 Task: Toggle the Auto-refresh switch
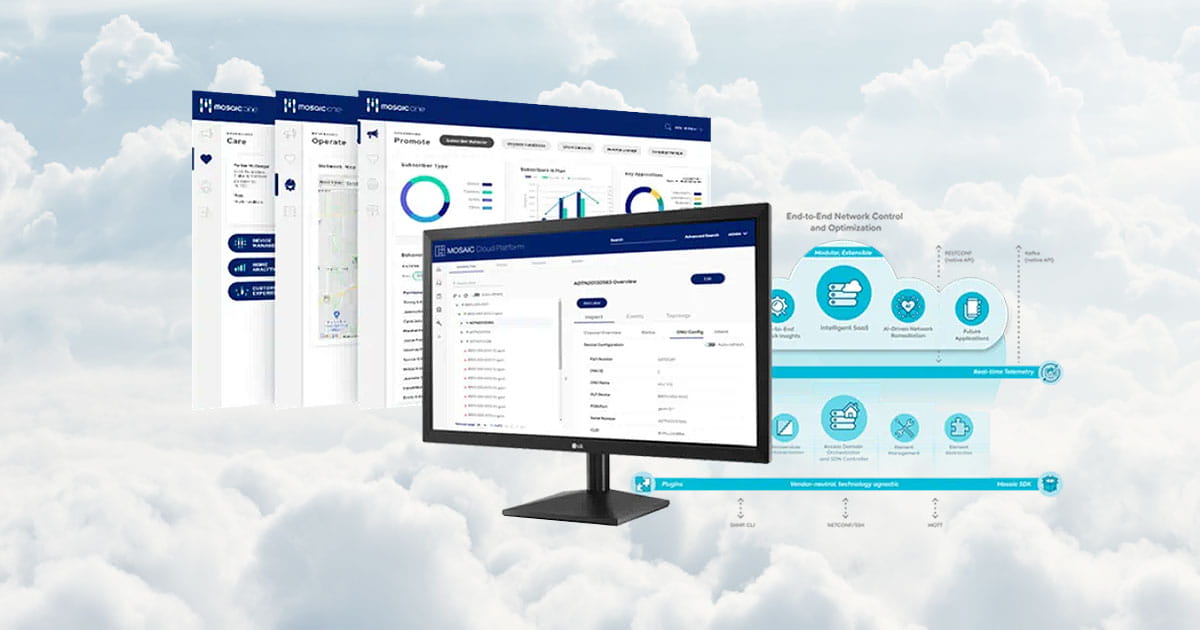709,344
